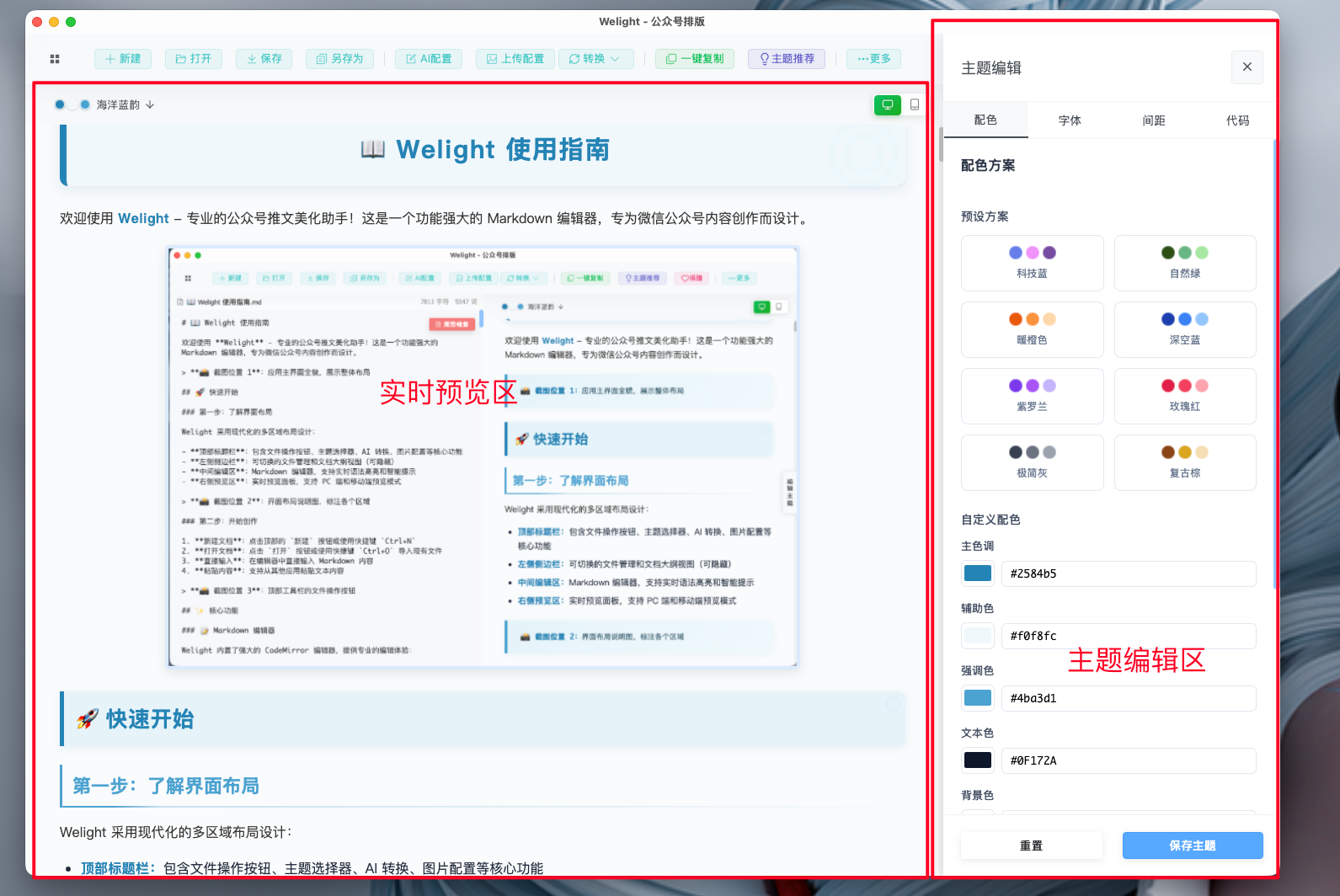This screenshot has height=896, width=1340.
Task: Select the 复古棕 preset scheme
Action: [1185, 462]
